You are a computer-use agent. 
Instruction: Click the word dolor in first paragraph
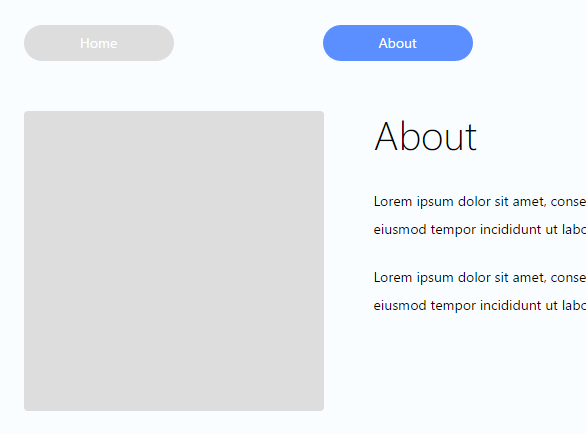click(x=474, y=201)
